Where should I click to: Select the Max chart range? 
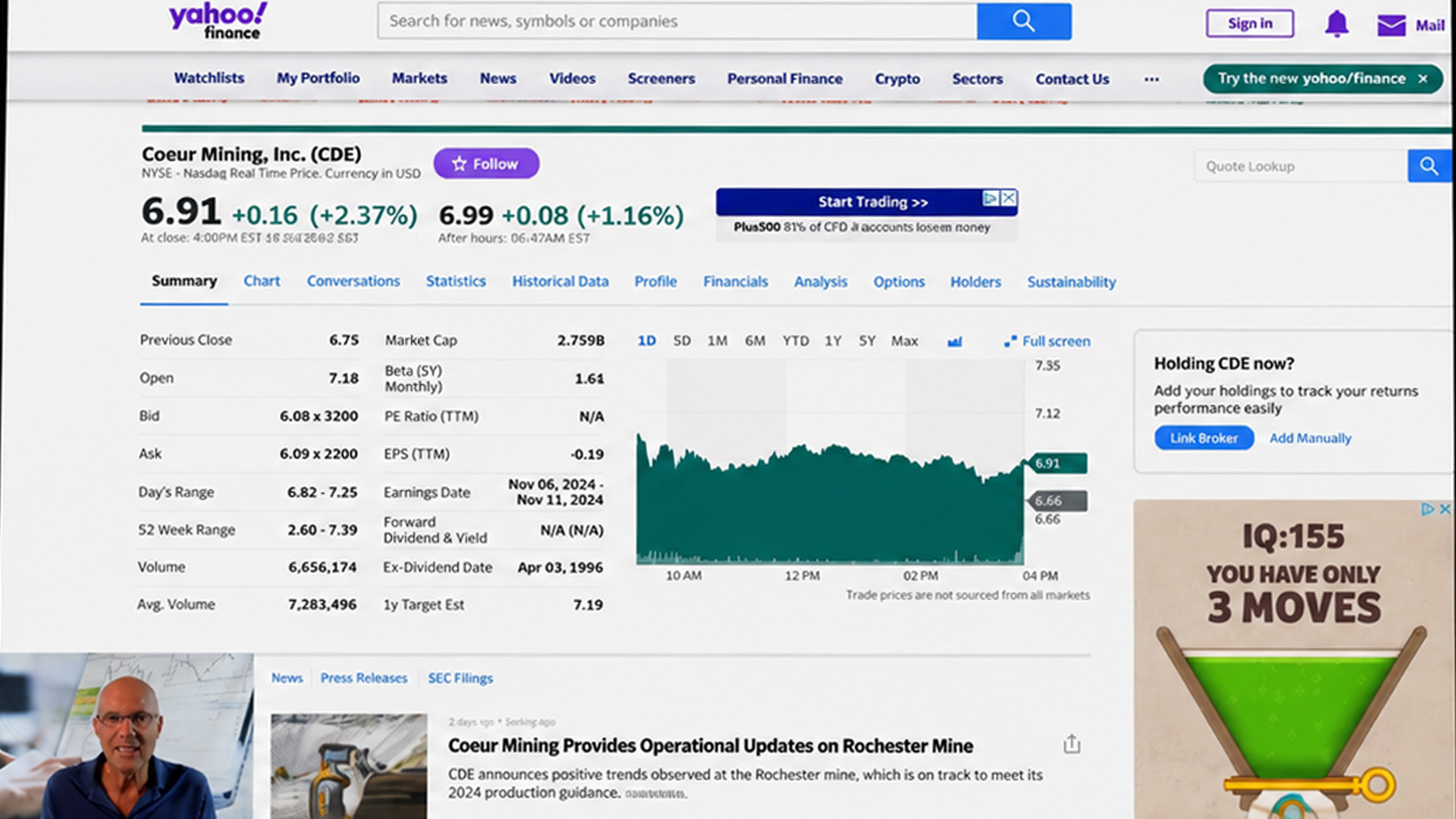tap(904, 341)
